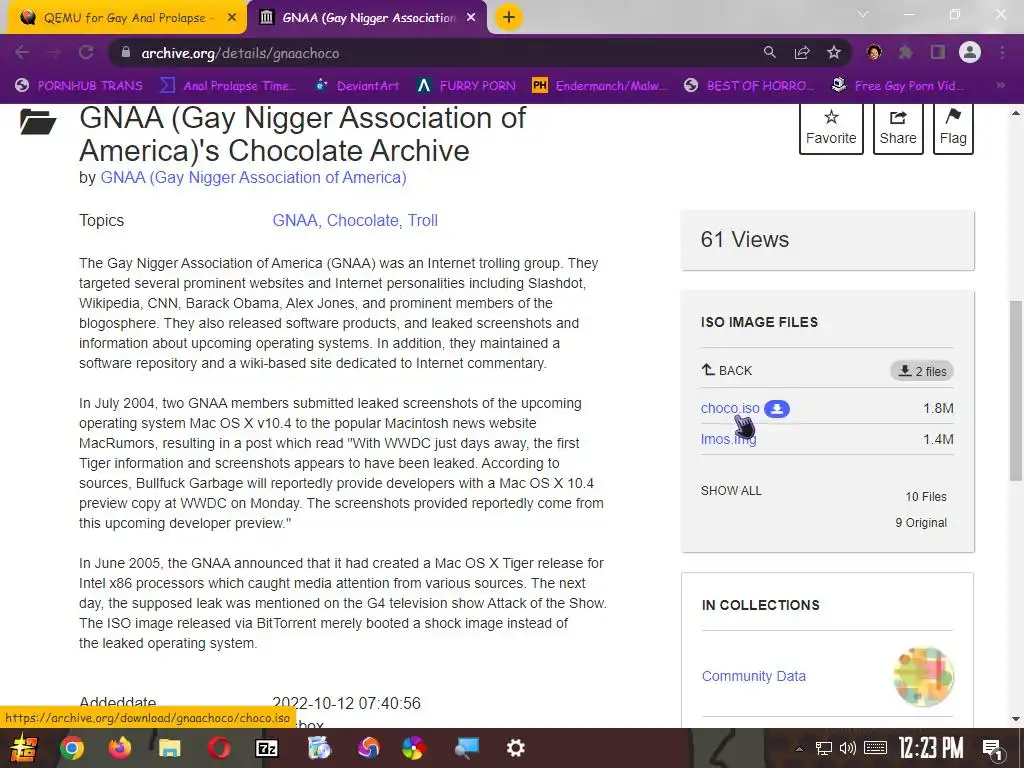Click the 10 Files link

click(925, 497)
